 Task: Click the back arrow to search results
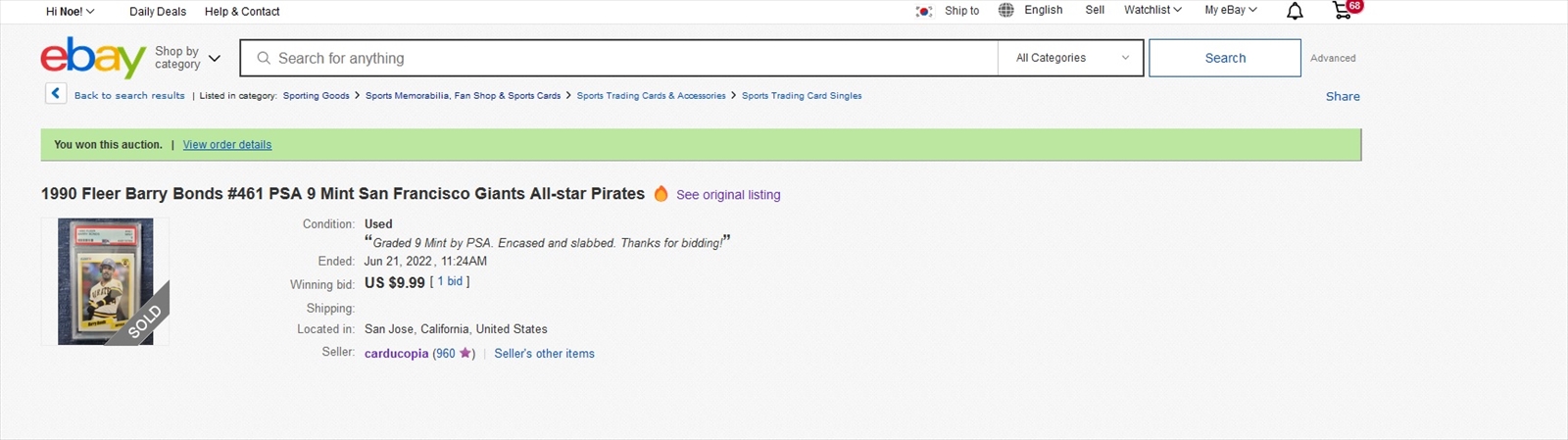pos(56,93)
